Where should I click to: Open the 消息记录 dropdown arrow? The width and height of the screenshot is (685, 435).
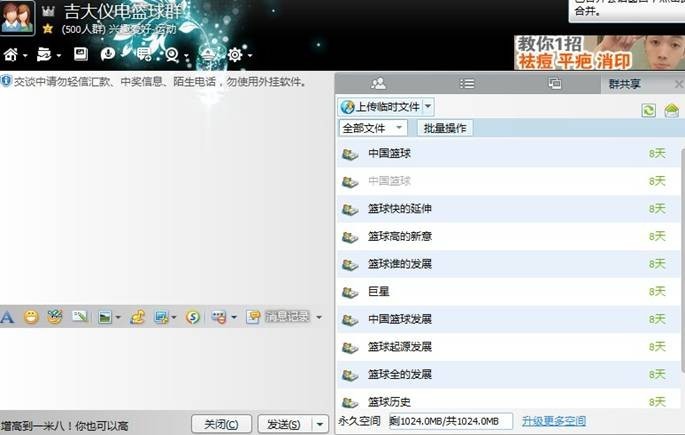pyautogui.click(x=319, y=317)
